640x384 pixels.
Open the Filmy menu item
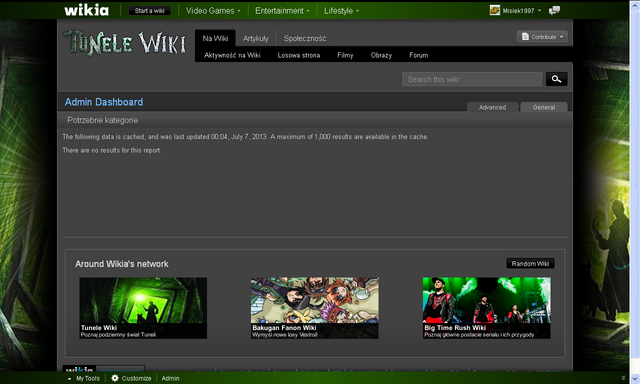tap(345, 55)
